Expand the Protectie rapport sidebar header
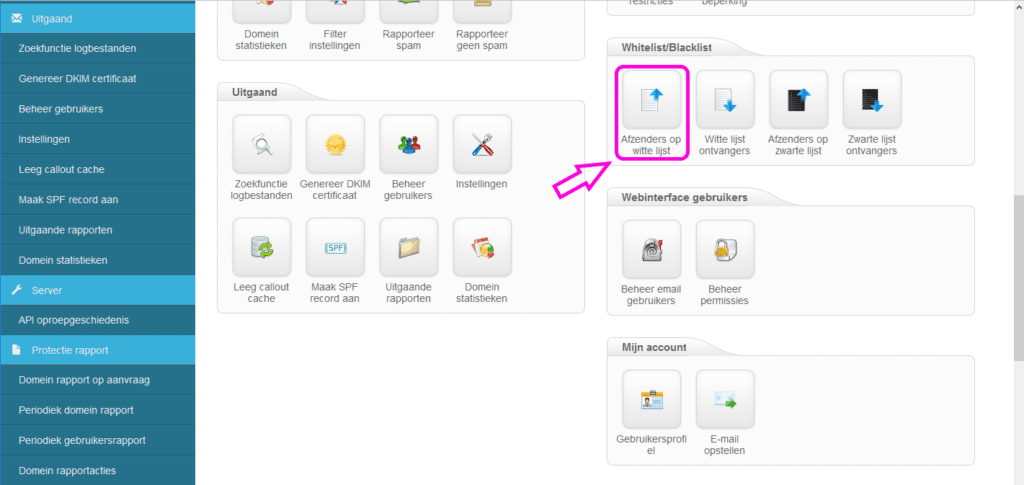Viewport: 1024px width, 485px height. coord(97,350)
